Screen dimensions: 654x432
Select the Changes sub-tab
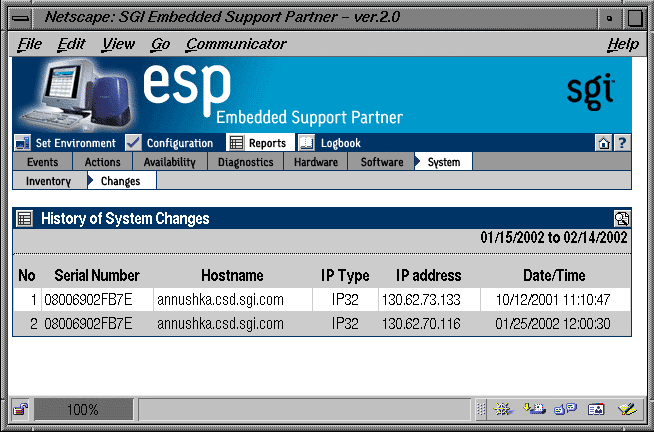coord(121,181)
